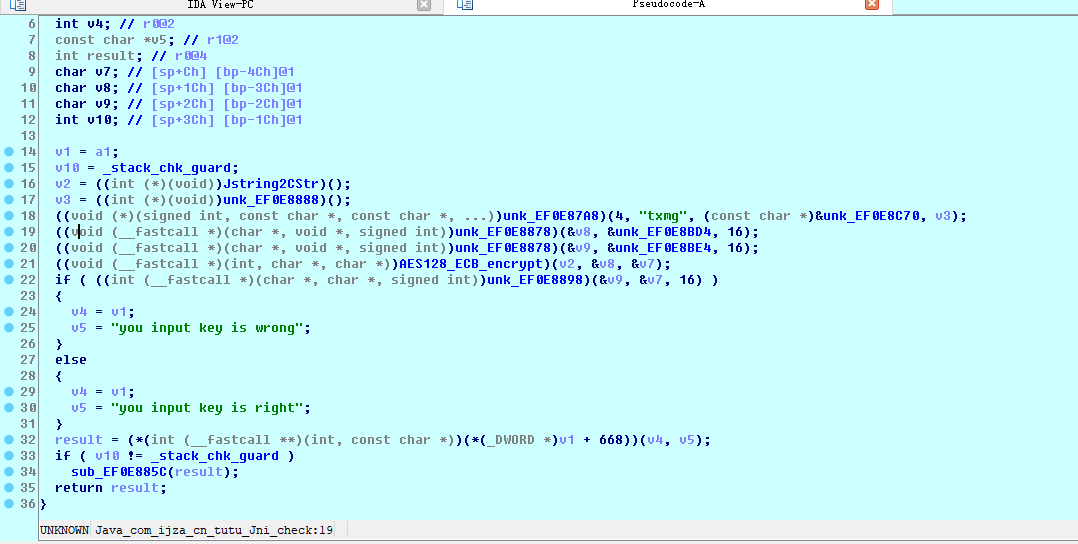Toggle breakpoint dot on line 19
This screenshot has width=1078, height=544.
coord(9,232)
